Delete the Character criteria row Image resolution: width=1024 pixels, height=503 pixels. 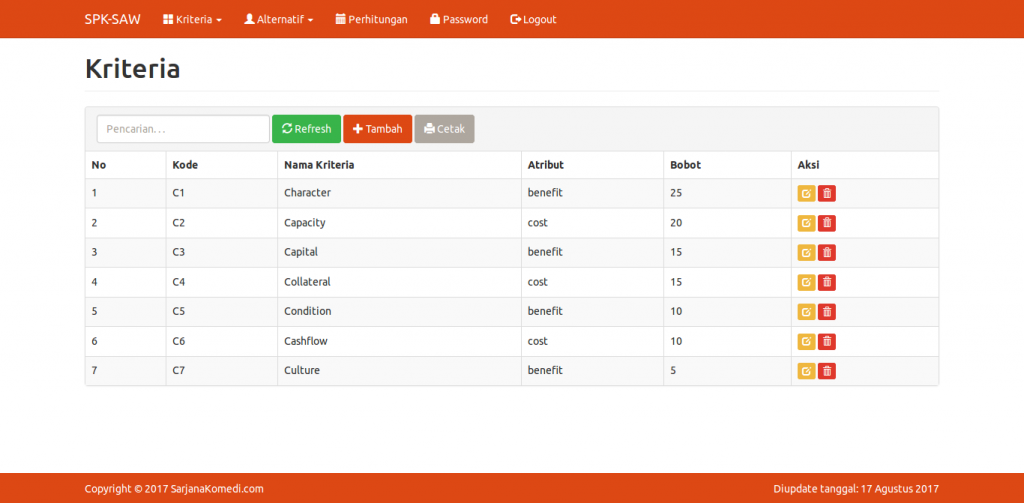(x=827, y=193)
